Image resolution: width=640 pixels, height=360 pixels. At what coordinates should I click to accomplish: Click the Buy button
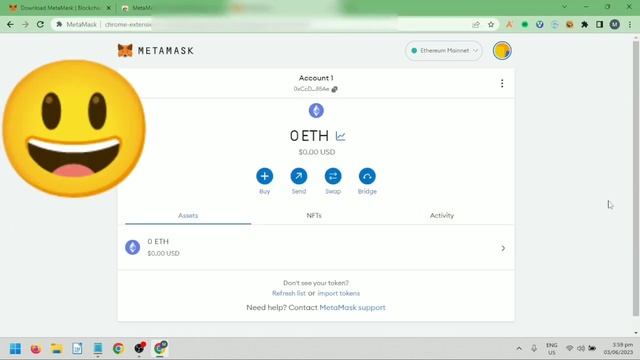coord(264,176)
